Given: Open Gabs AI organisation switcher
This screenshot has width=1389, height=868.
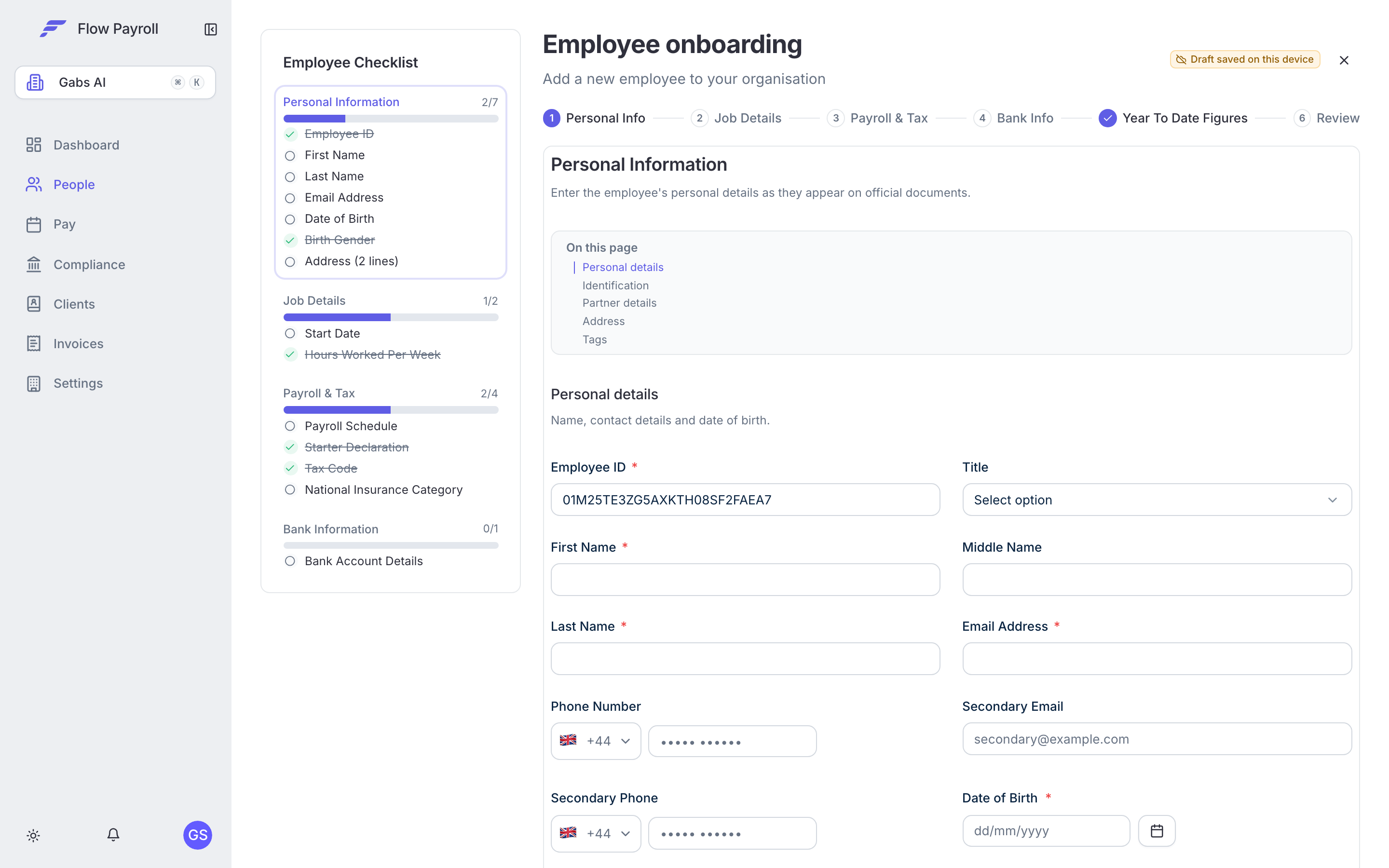Looking at the screenshot, I should [115, 82].
